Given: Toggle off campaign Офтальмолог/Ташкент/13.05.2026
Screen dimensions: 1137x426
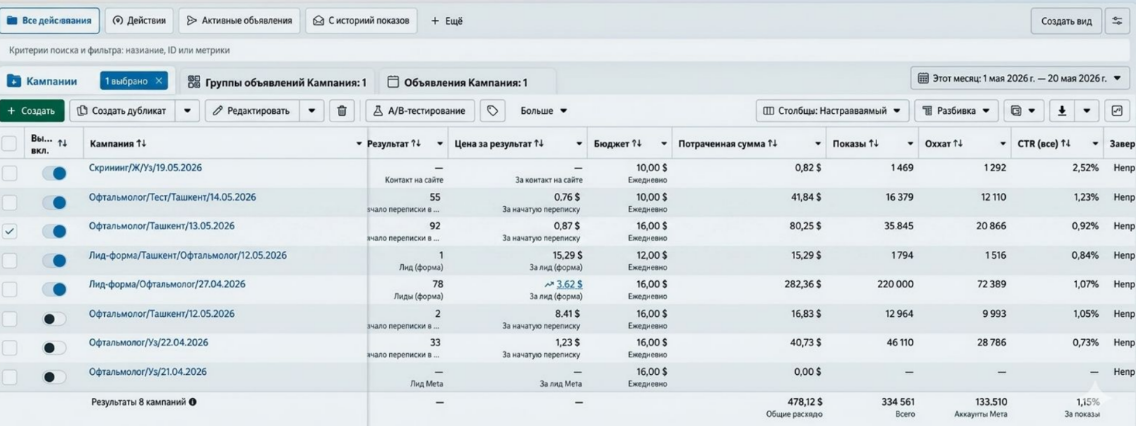Looking at the screenshot, I should pyautogui.click(x=54, y=232).
